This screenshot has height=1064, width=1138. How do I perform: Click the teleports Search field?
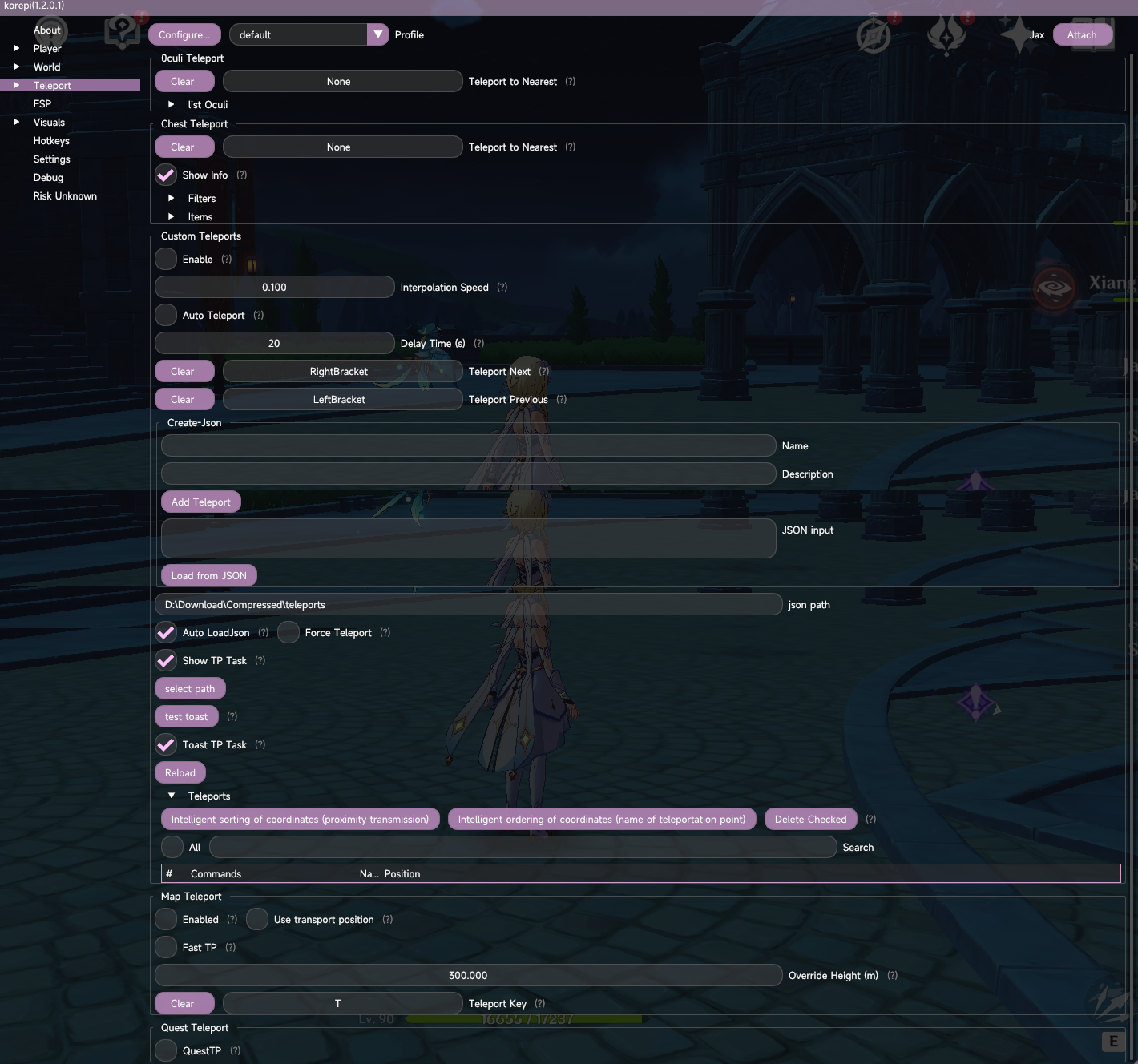[523, 847]
